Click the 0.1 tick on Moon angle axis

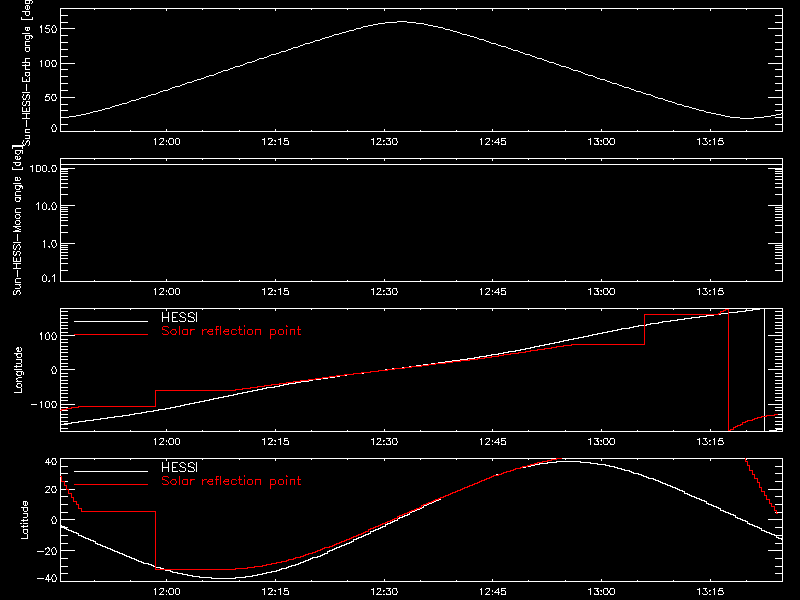click(49, 278)
